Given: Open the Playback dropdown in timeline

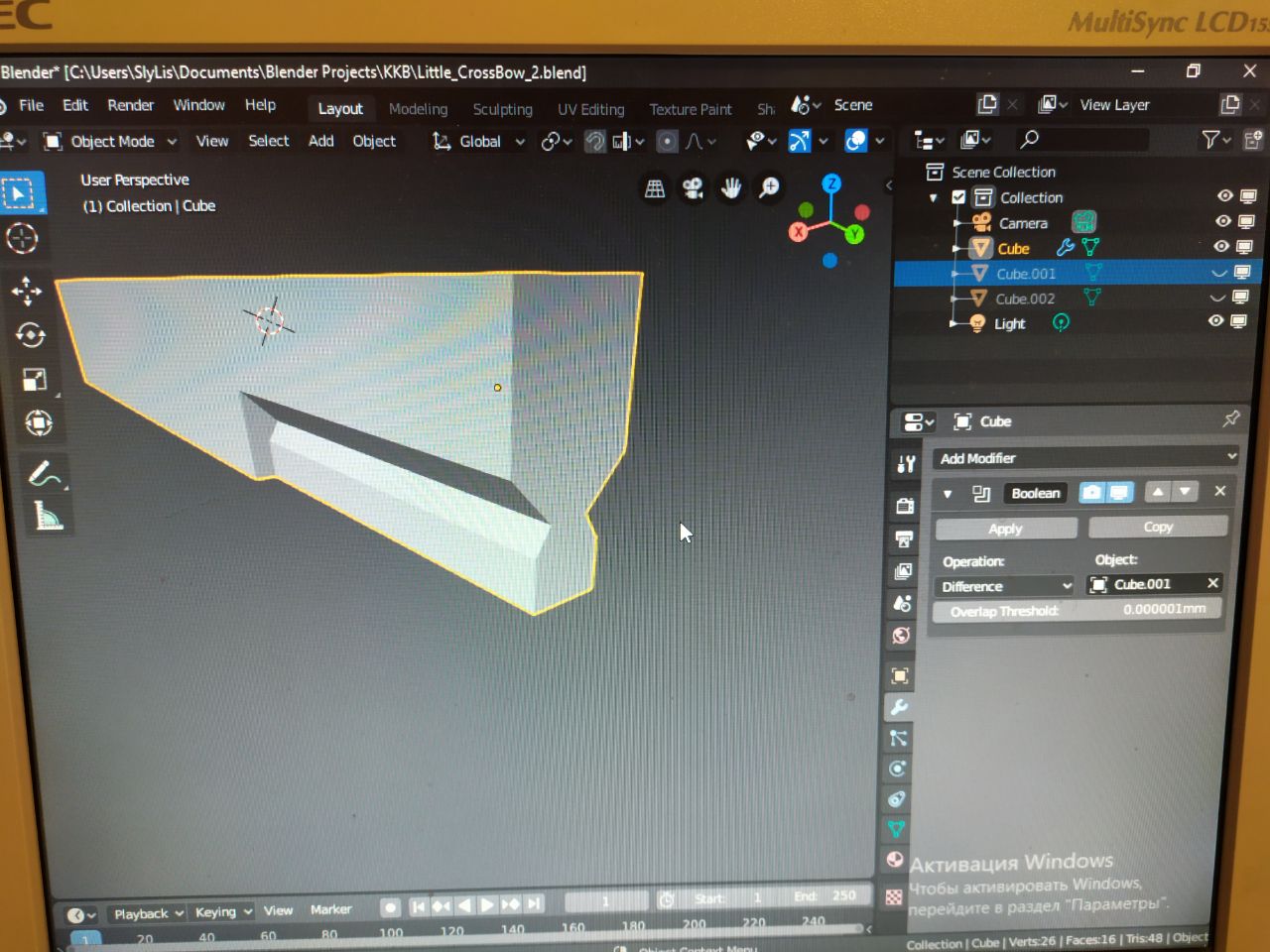Looking at the screenshot, I should pos(148,913).
